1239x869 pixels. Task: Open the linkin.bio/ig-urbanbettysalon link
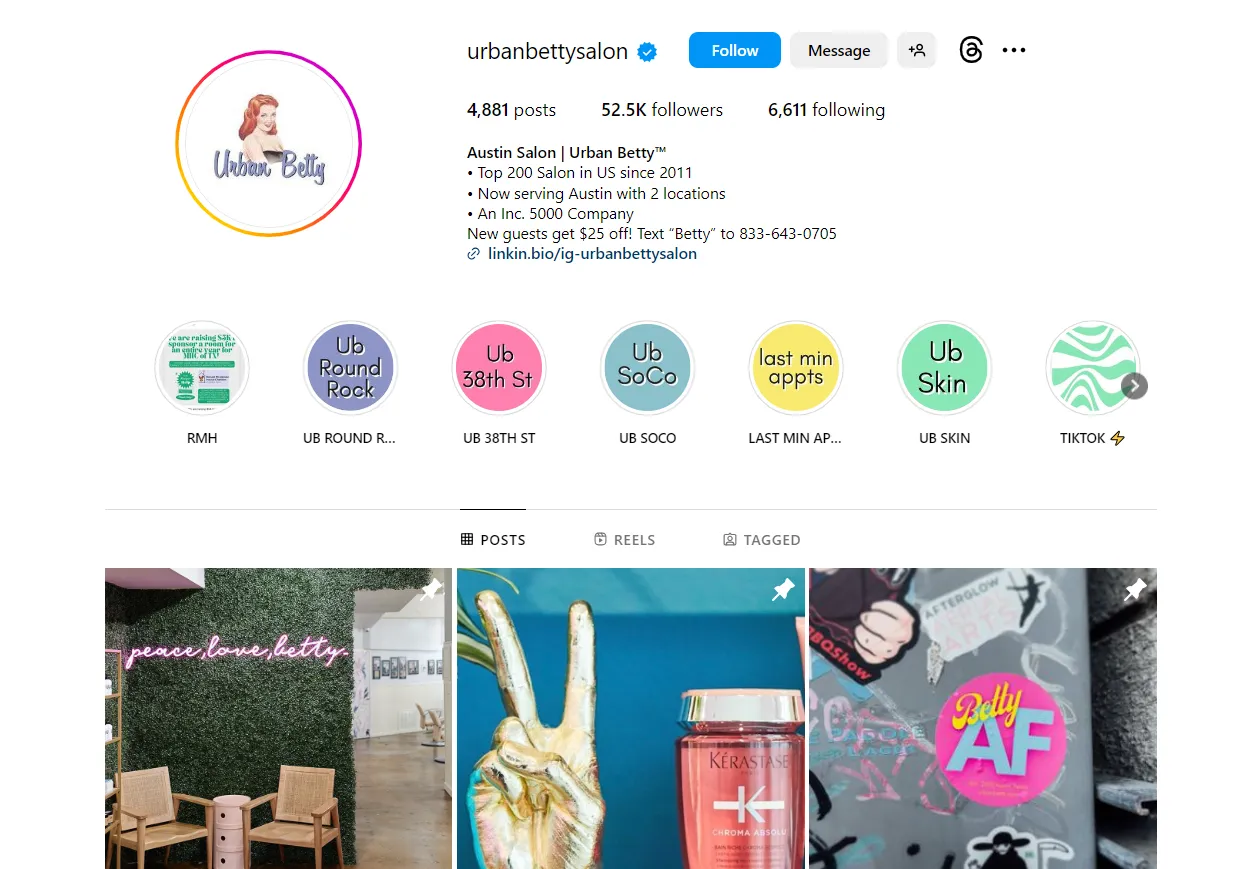[592, 254]
